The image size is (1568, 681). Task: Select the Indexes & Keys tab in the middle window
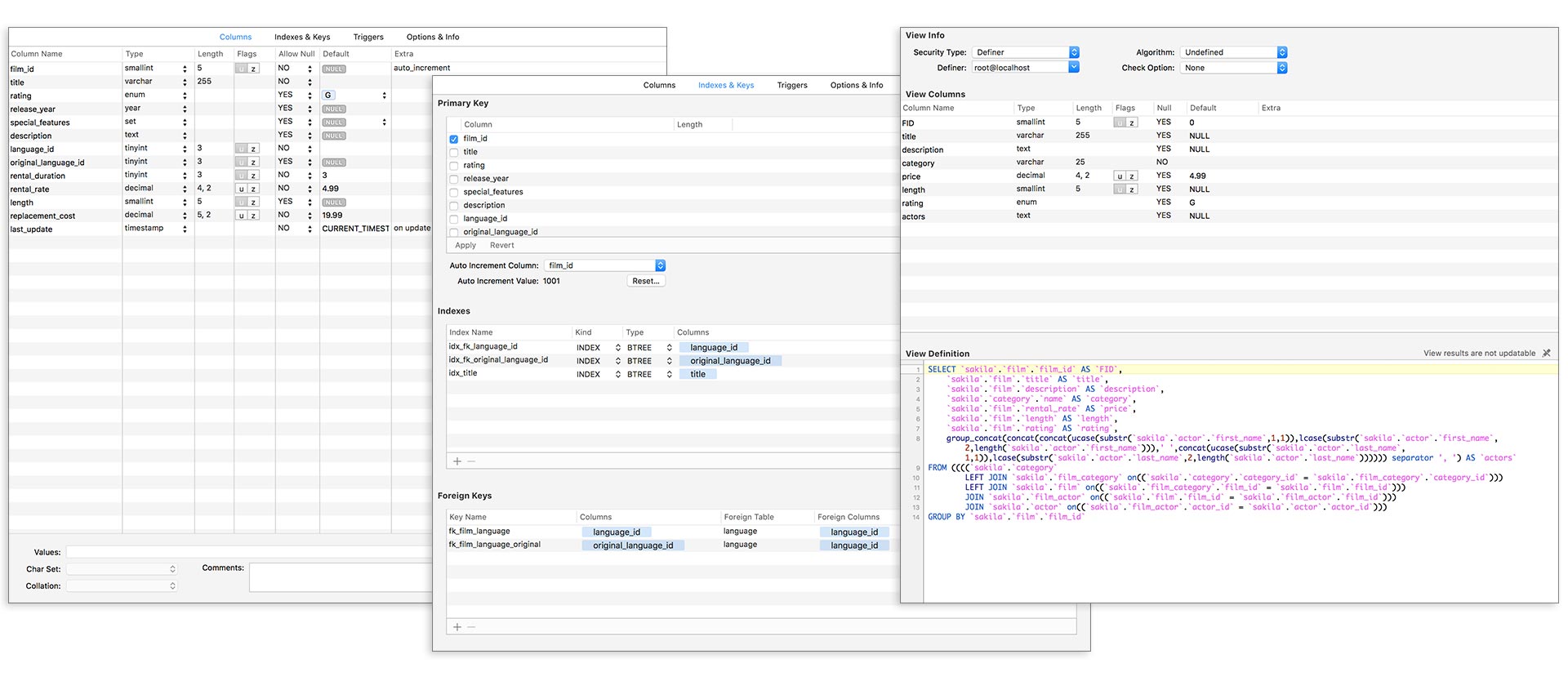[726, 85]
